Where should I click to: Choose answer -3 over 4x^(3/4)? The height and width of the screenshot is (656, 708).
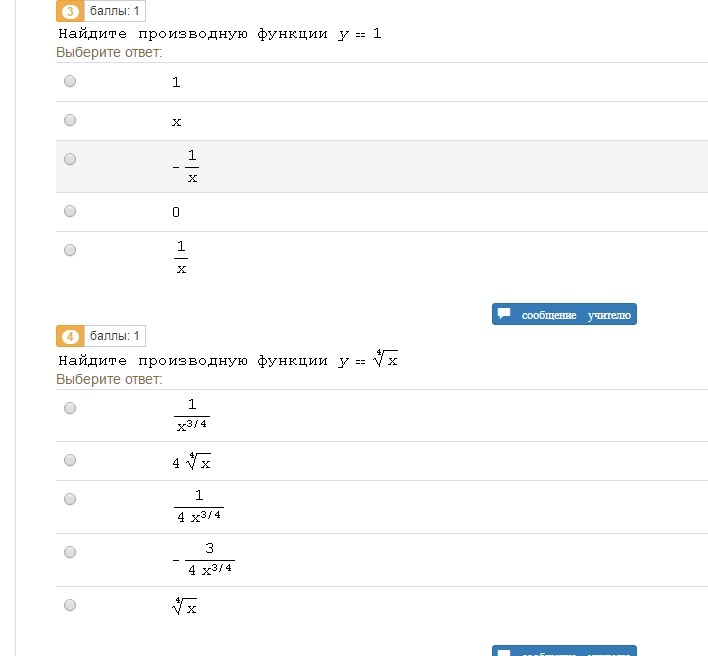(x=70, y=552)
